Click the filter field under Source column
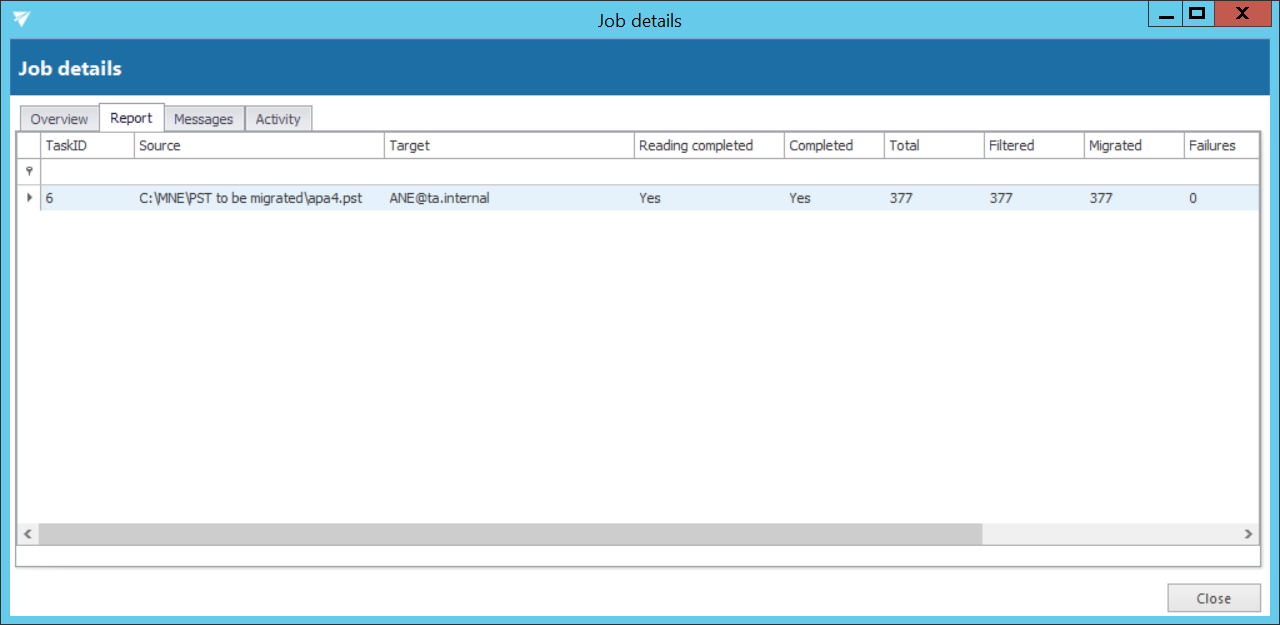The image size is (1280, 625). (x=259, y=171)
